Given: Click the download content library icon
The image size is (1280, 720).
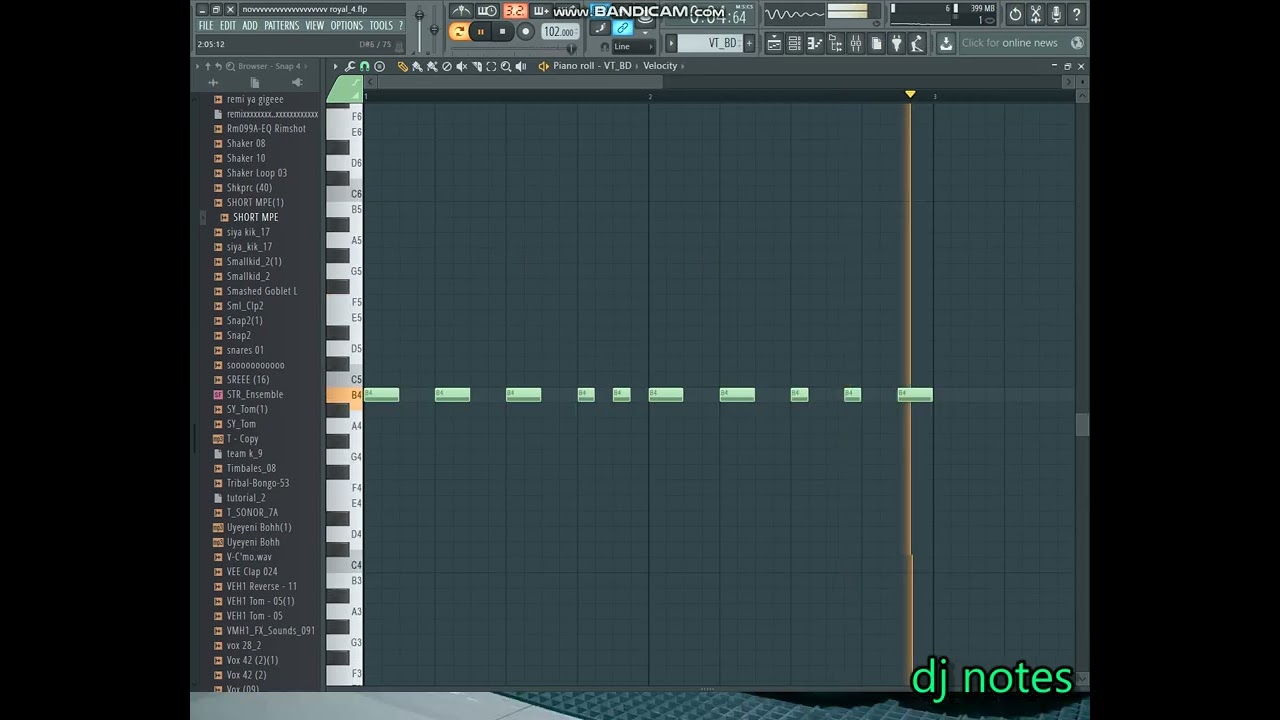Looking at the screenshot, I should [x=946, y=43].
